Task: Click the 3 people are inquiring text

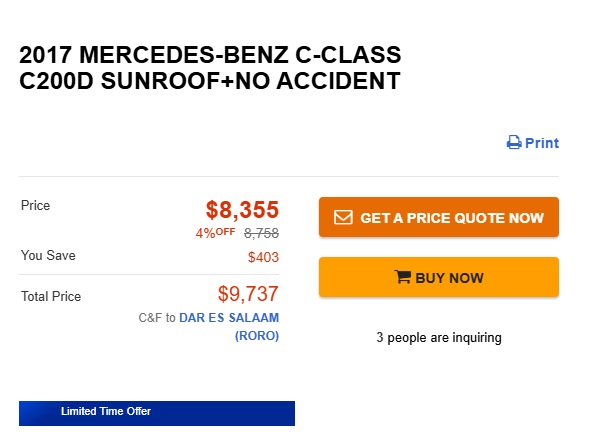Action: (439, 337)
